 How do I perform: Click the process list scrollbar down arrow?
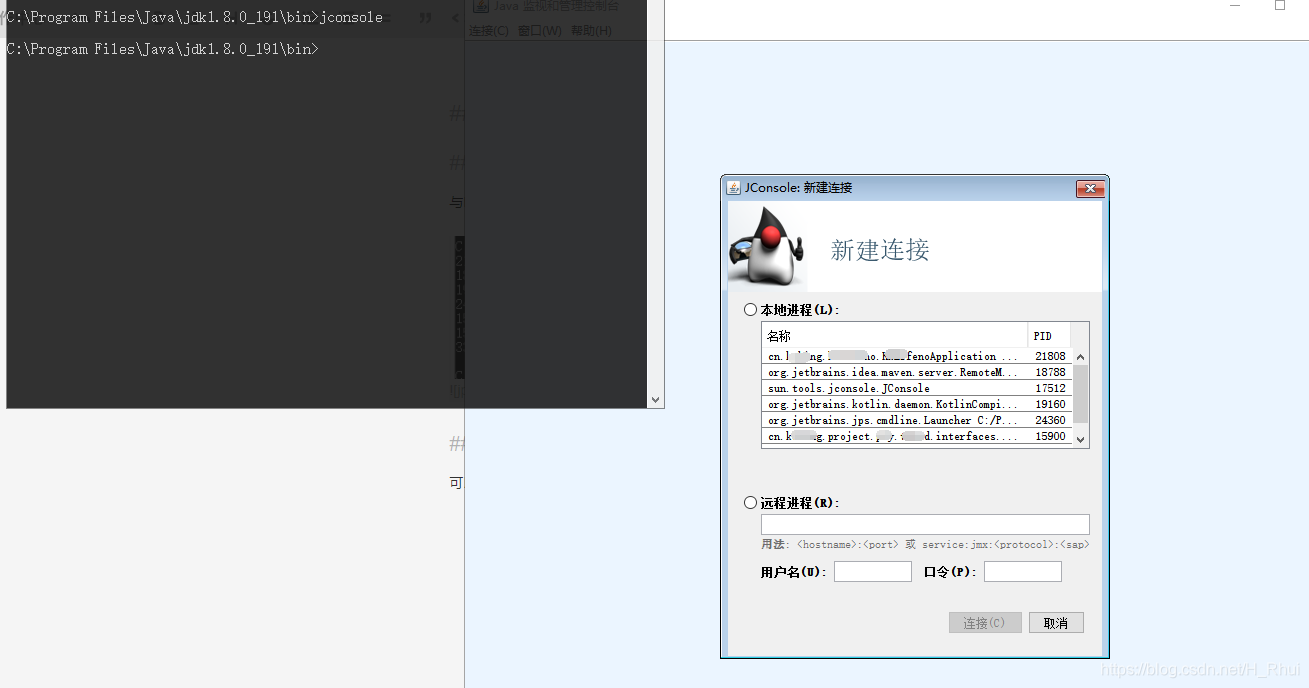pyautogui.click(x=1080, y=438)
